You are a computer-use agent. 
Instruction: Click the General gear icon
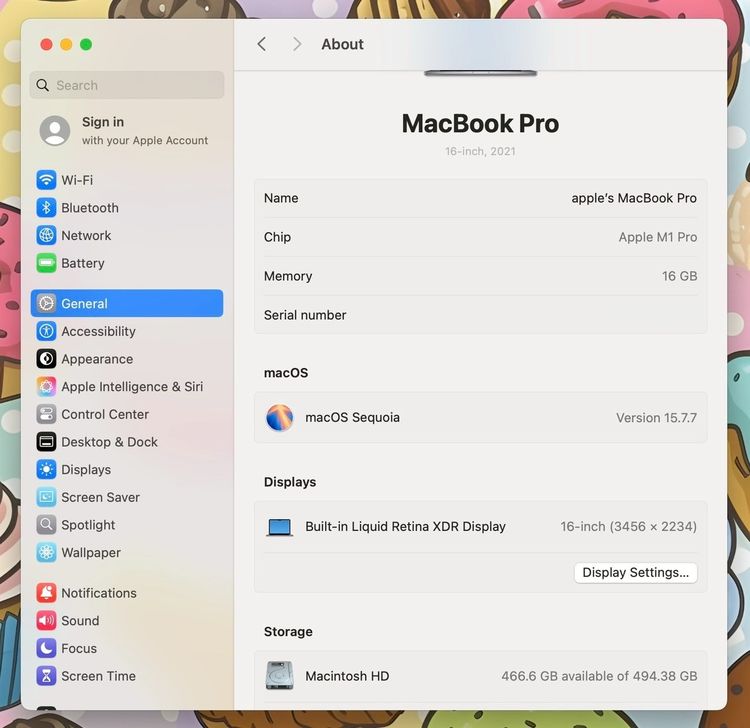click(46, 304)
